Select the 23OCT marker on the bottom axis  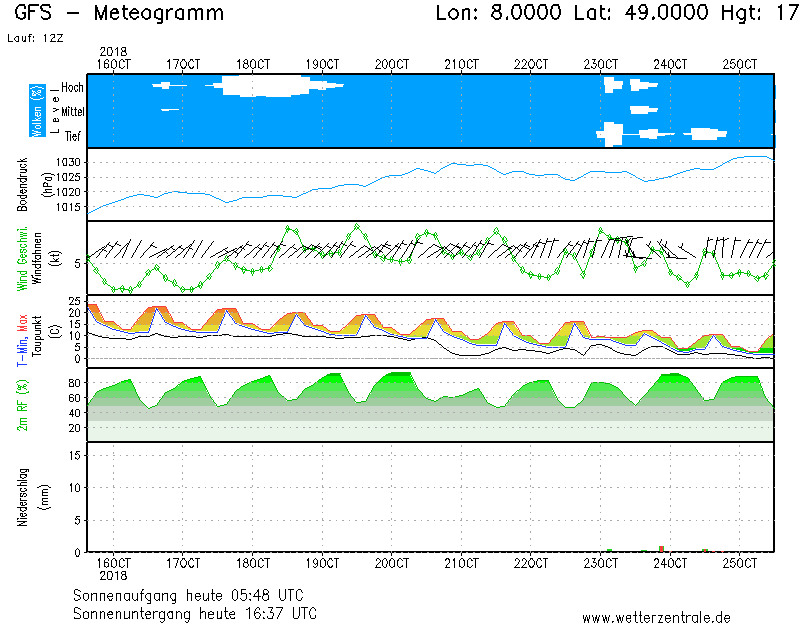coord(601,564)
